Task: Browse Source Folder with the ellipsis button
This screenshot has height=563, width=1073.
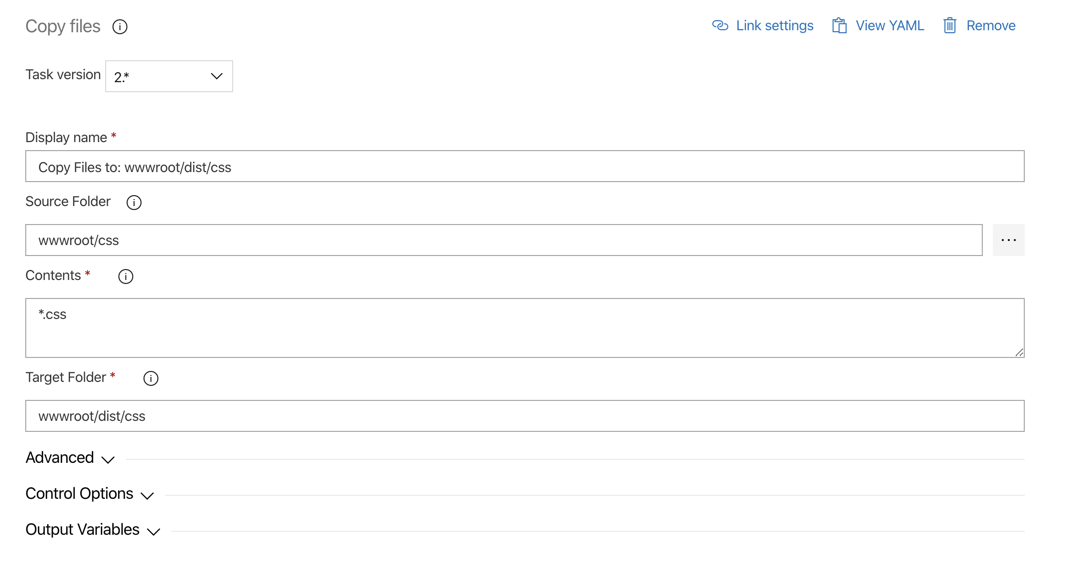Action: pyautogui.click(x=1008, y=240)
